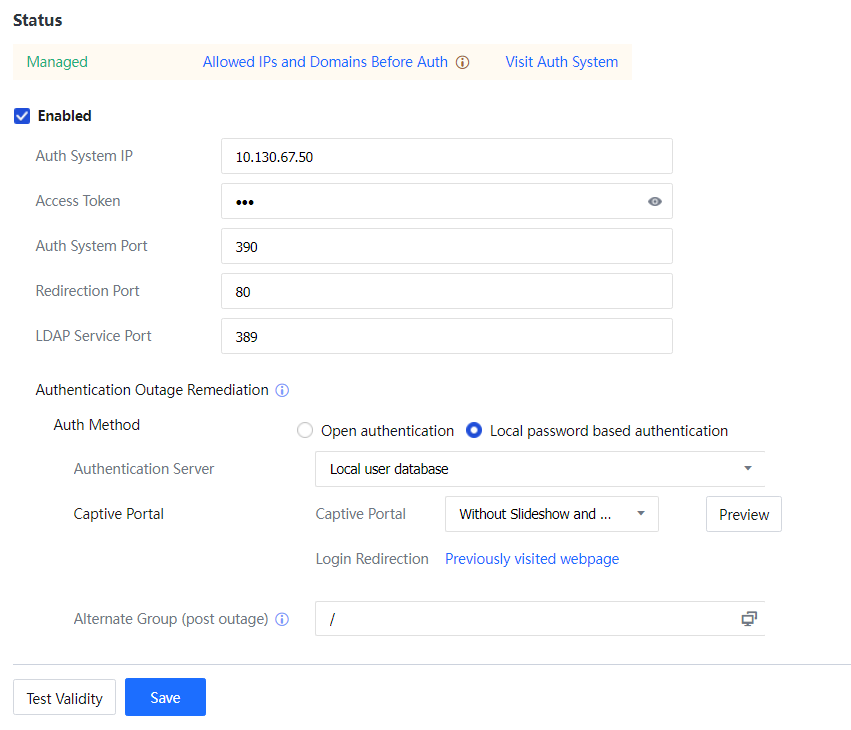Screen dimensions: 851x730
Task: Open the Captive Portal template dropdown
Action: click(551, 514)
